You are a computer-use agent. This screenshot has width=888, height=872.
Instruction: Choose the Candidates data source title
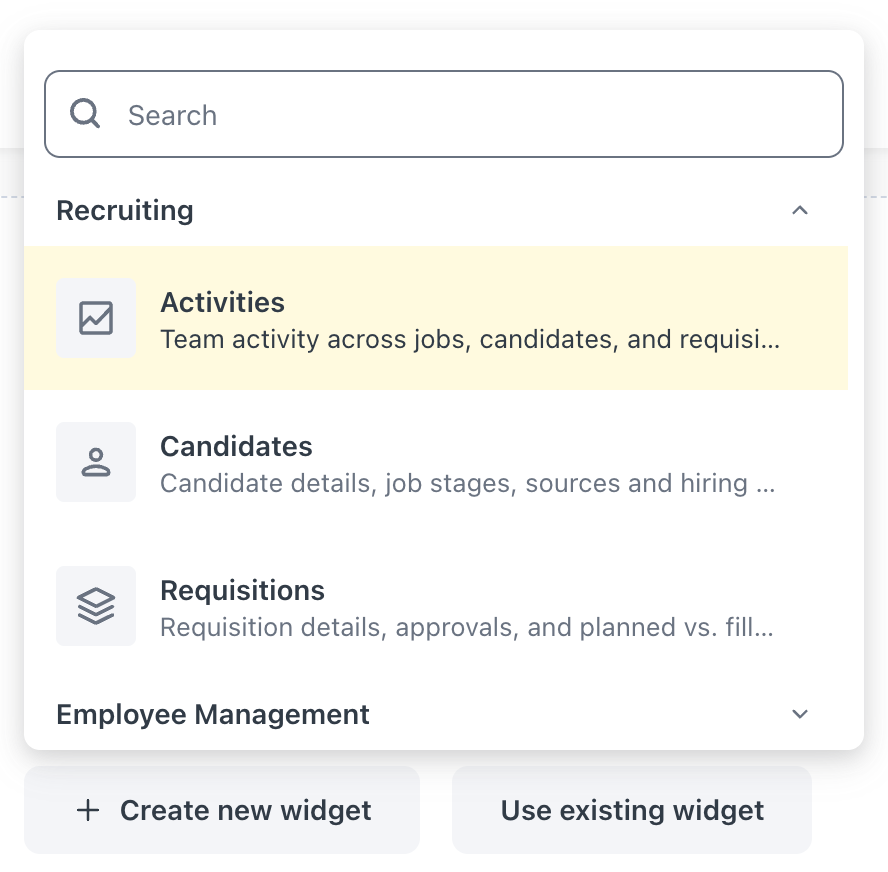pos(236,446)
